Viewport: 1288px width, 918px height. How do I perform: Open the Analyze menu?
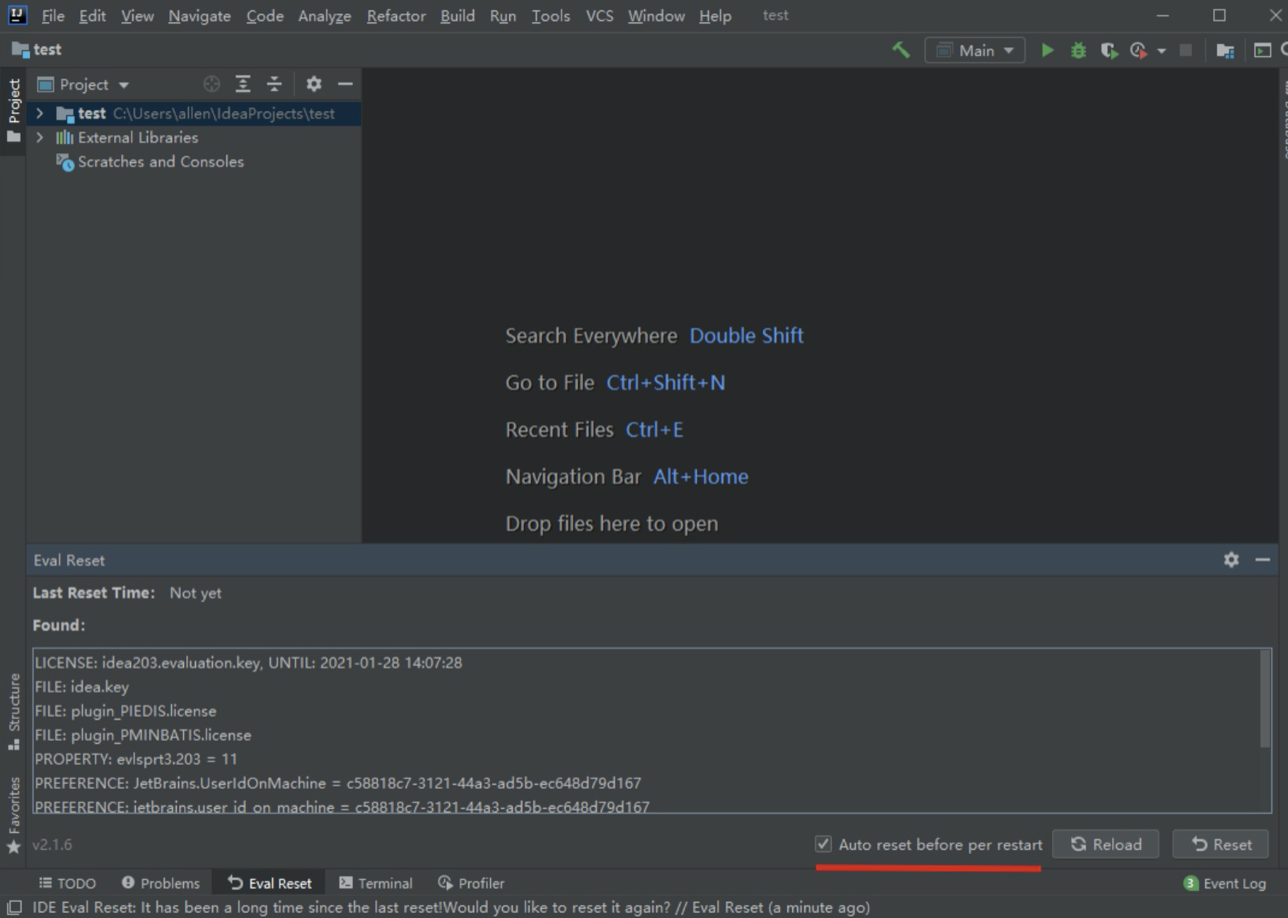pyautogui.click(x=324, y=16)
